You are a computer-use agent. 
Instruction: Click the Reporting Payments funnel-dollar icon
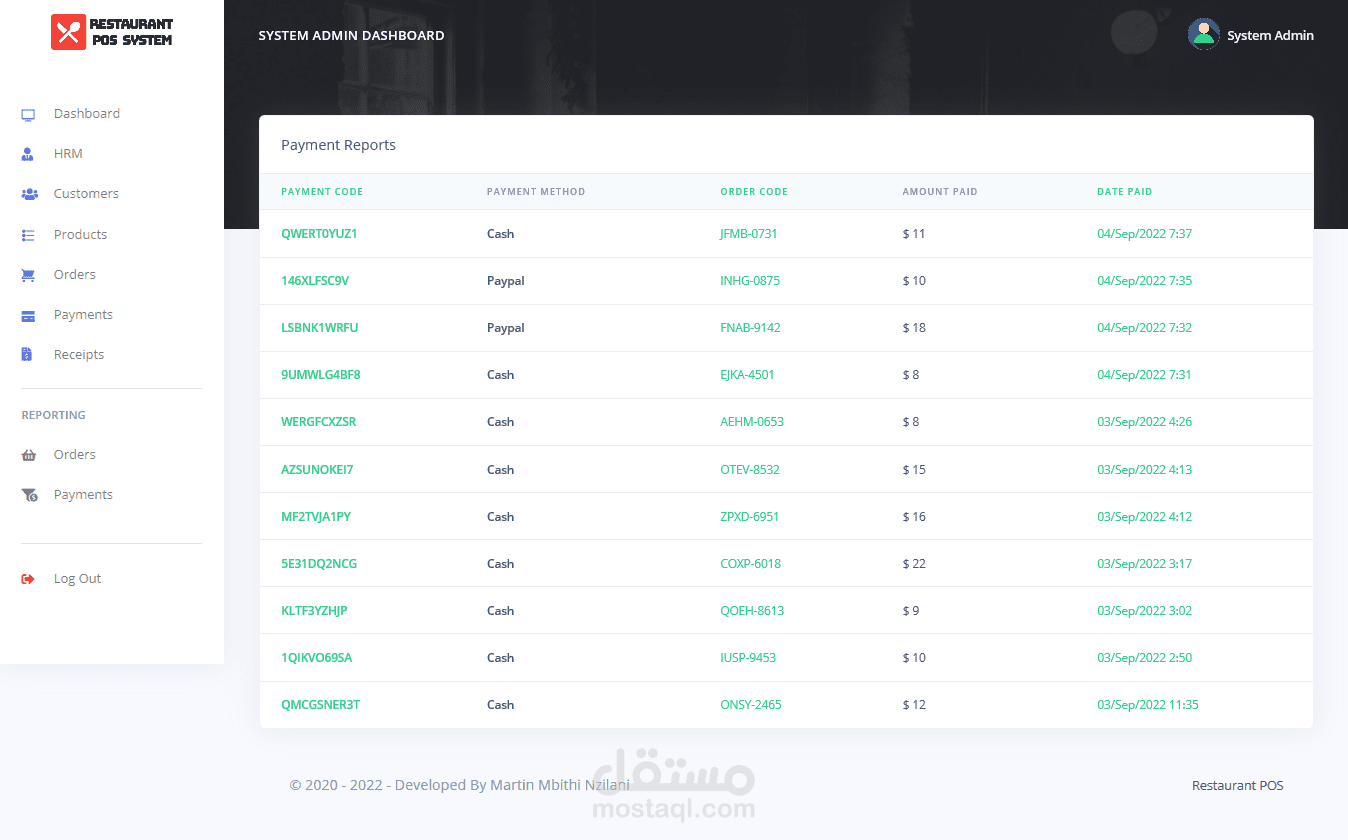coord(29,495)
